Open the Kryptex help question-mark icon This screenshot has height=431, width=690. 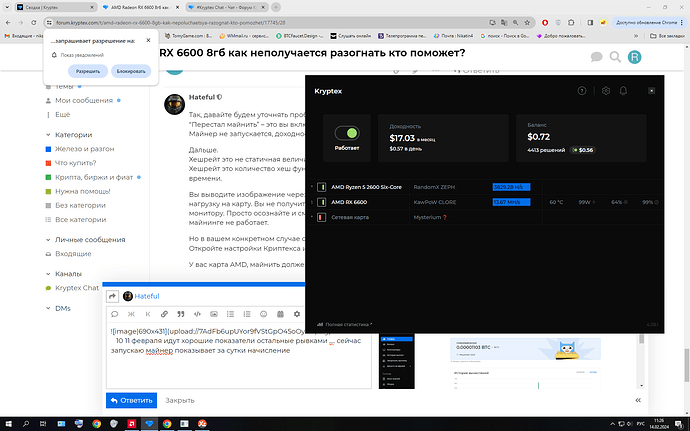(582, 91)
